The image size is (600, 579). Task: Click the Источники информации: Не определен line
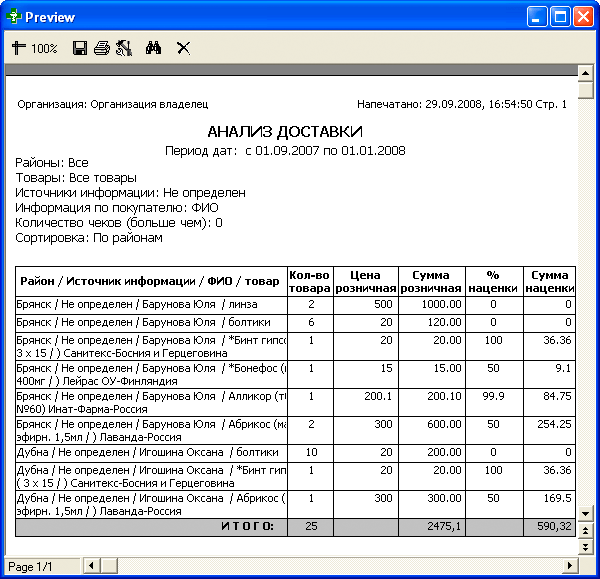coord(130,193)
